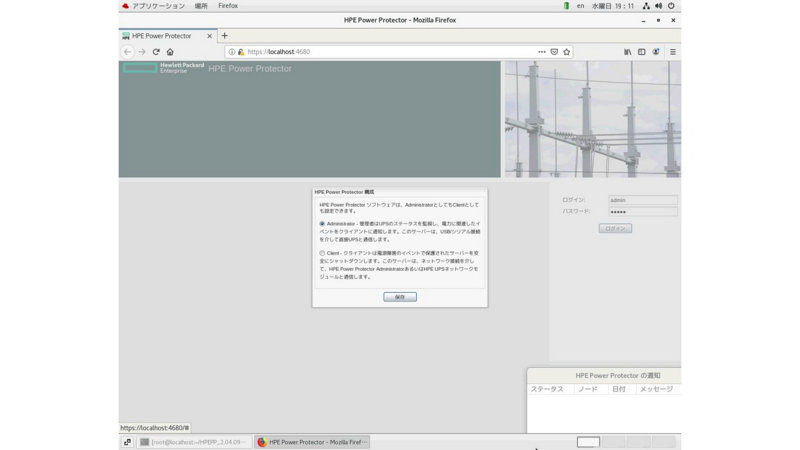Image resolution: width=800 pixels, height=450 pixels.
Task: Open the 場所 menu in top panel
Action: 201,6
